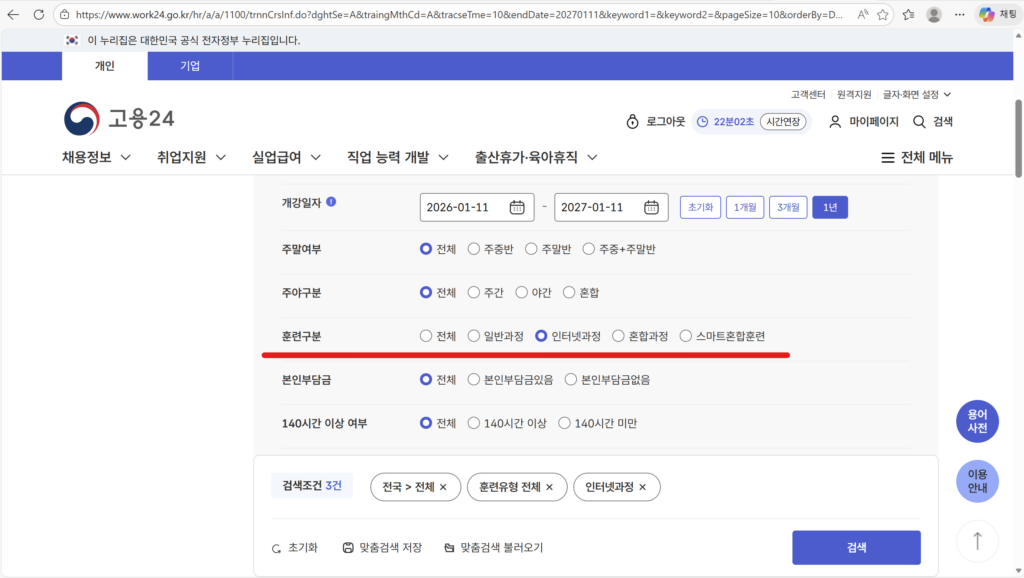Click the 고용24 logo
Screen dimensions: 1024x578
click(x=117, y=119)
